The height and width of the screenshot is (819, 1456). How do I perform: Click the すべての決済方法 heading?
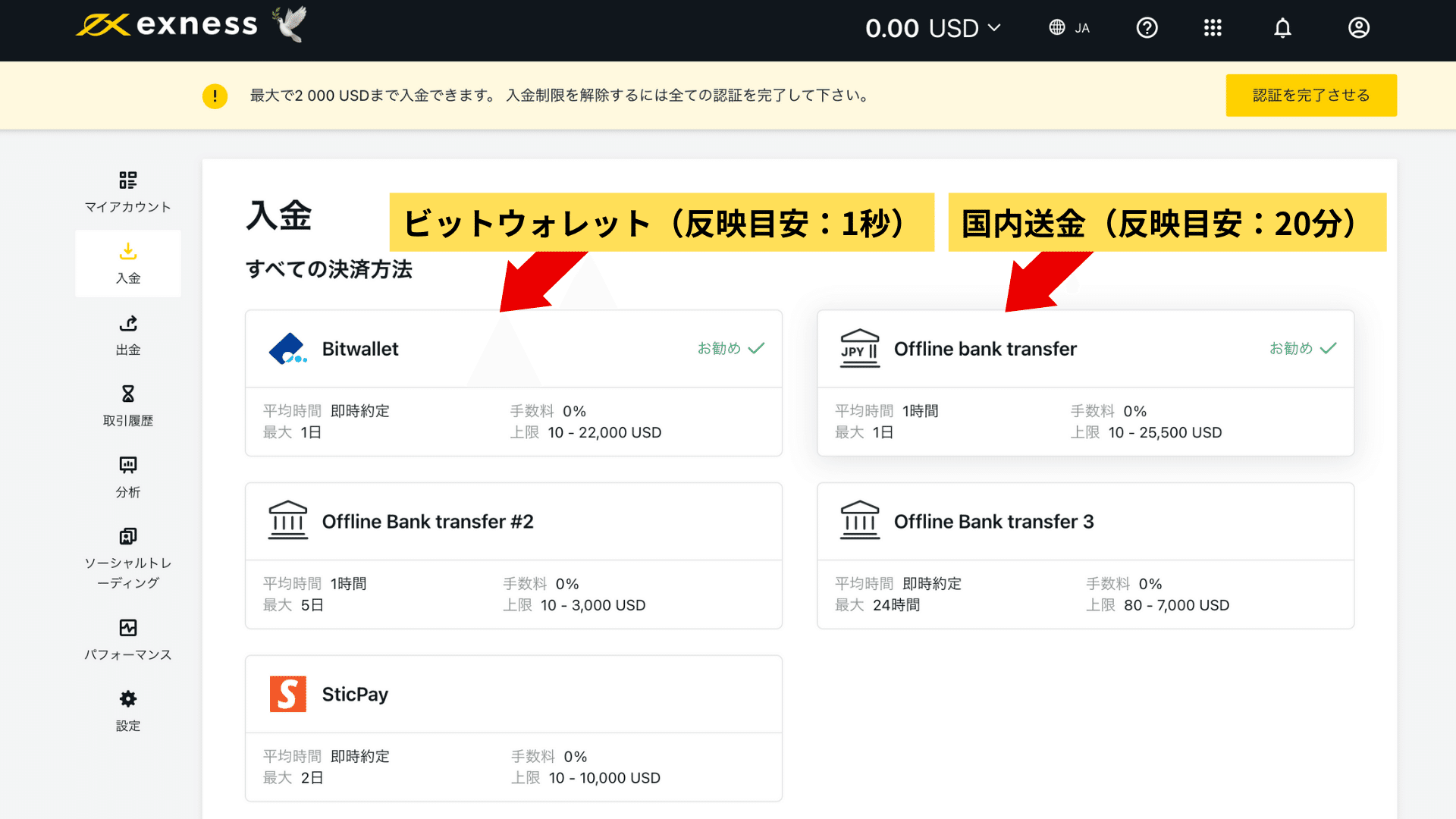tap(329, 269)
